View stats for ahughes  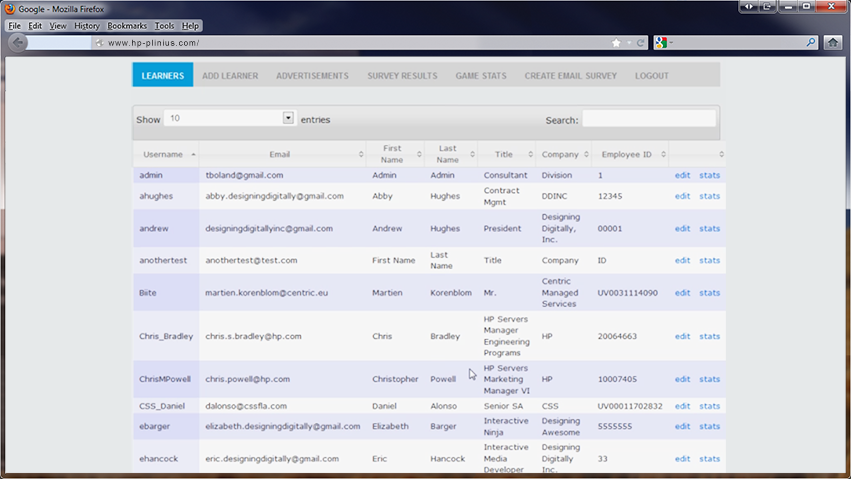pos(709,196)
